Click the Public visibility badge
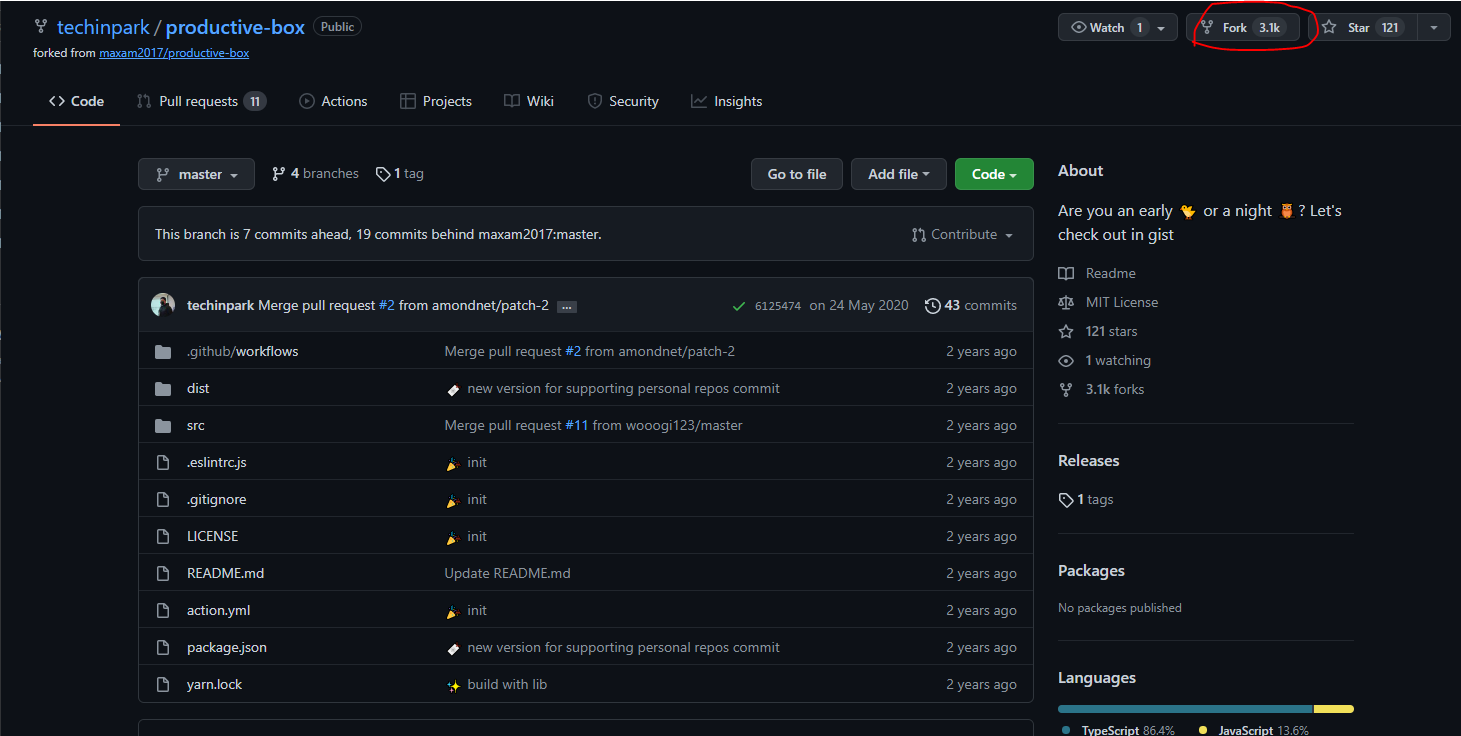 [x=338, y=27]
